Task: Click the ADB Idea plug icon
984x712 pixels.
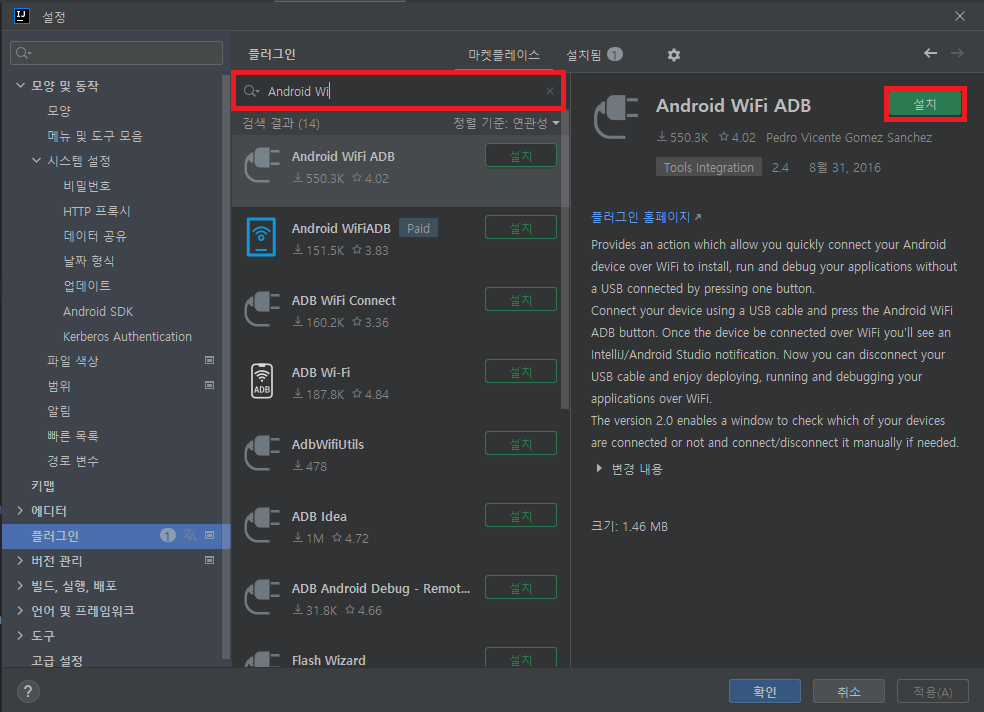Action: [x=262, y=525]
